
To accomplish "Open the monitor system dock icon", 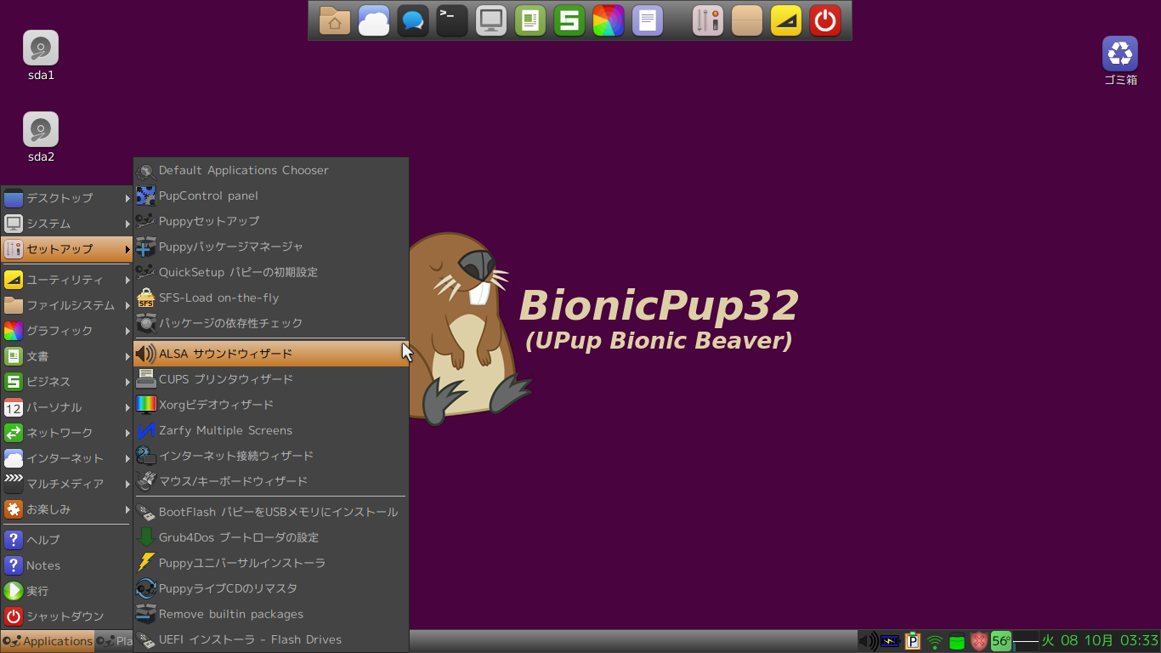I will [491, 21].
